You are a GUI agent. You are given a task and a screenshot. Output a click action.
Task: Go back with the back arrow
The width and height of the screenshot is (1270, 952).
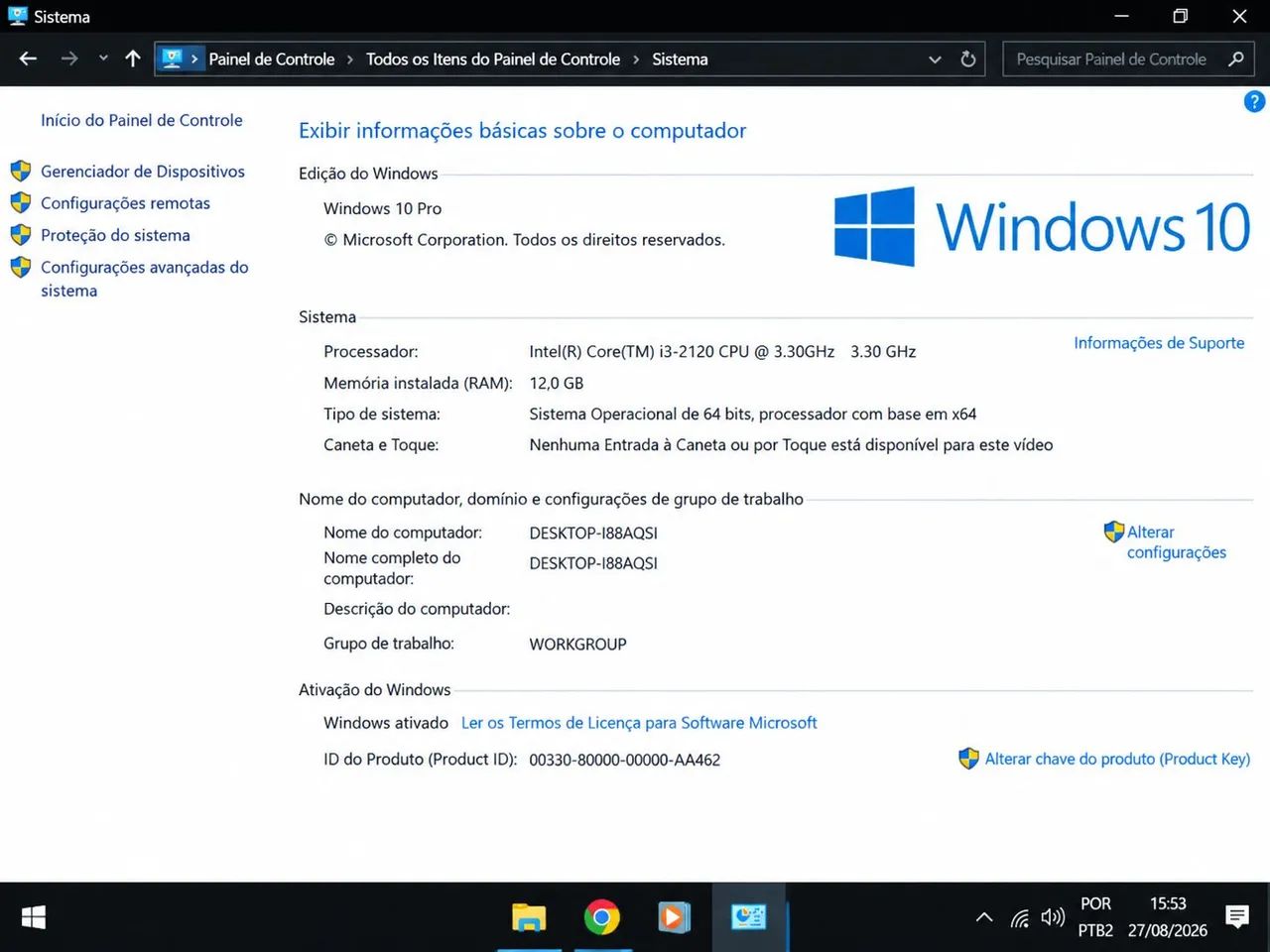[28, 59]
